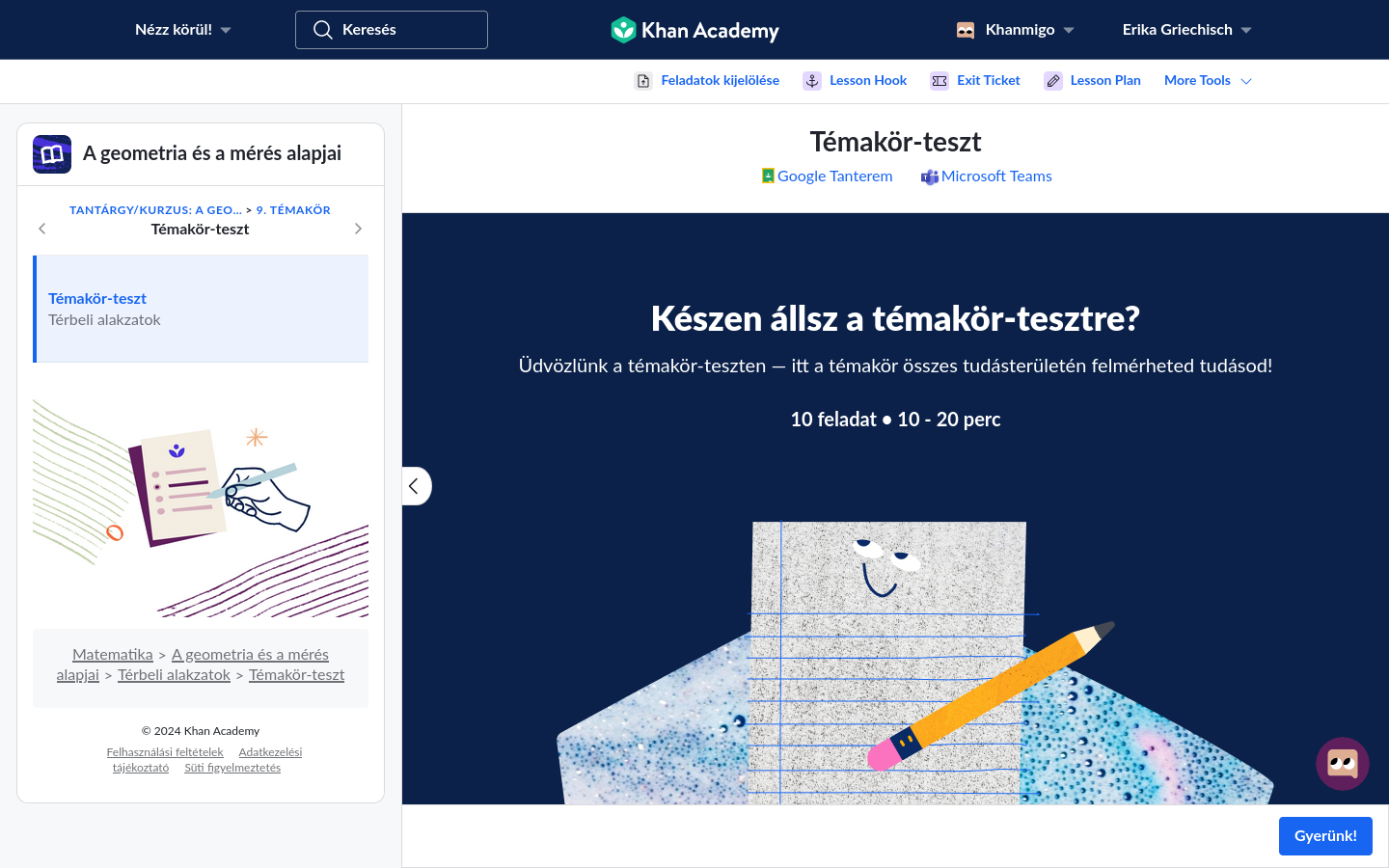Screen dimensions: 1389x868
Task: Open the Erika Griechisch account menu
Action: tap(1186, 30)
